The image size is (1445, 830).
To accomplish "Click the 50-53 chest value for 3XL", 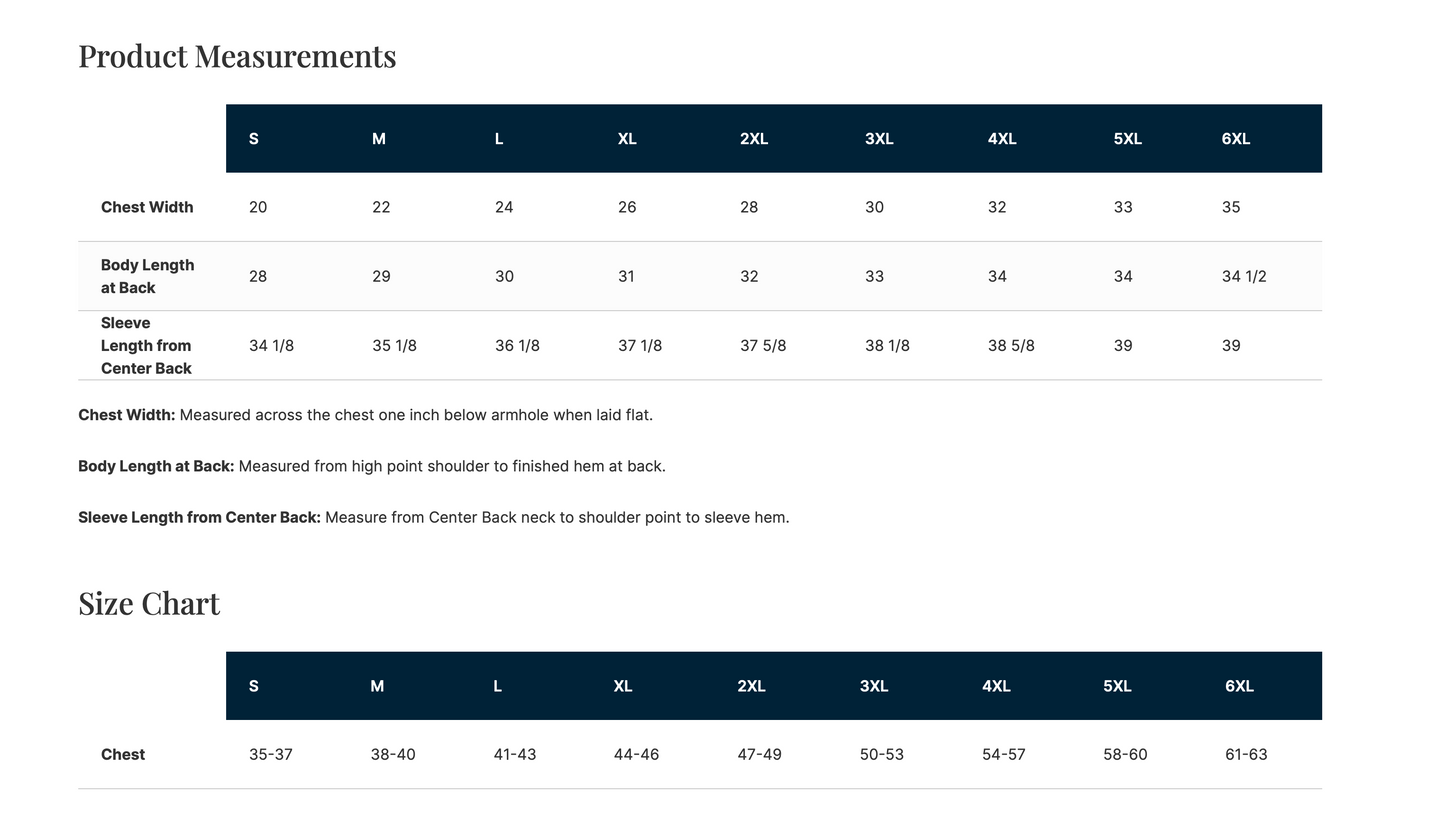I will click(882, 754).
